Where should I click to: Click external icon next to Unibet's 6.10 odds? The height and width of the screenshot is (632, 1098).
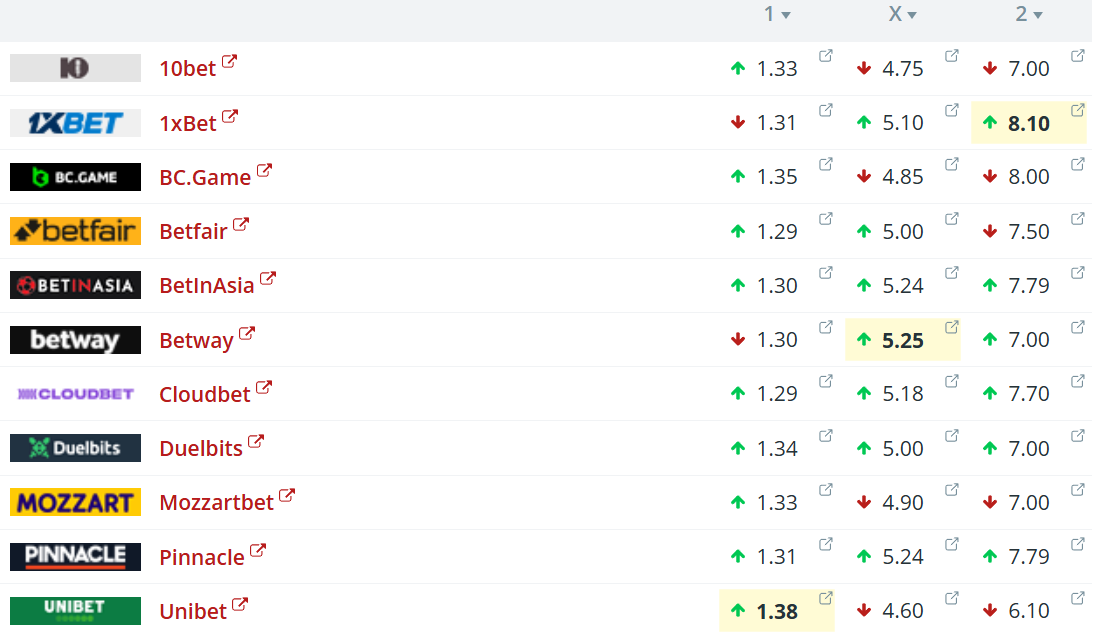pyautogui.click(x=1078, y=598)
